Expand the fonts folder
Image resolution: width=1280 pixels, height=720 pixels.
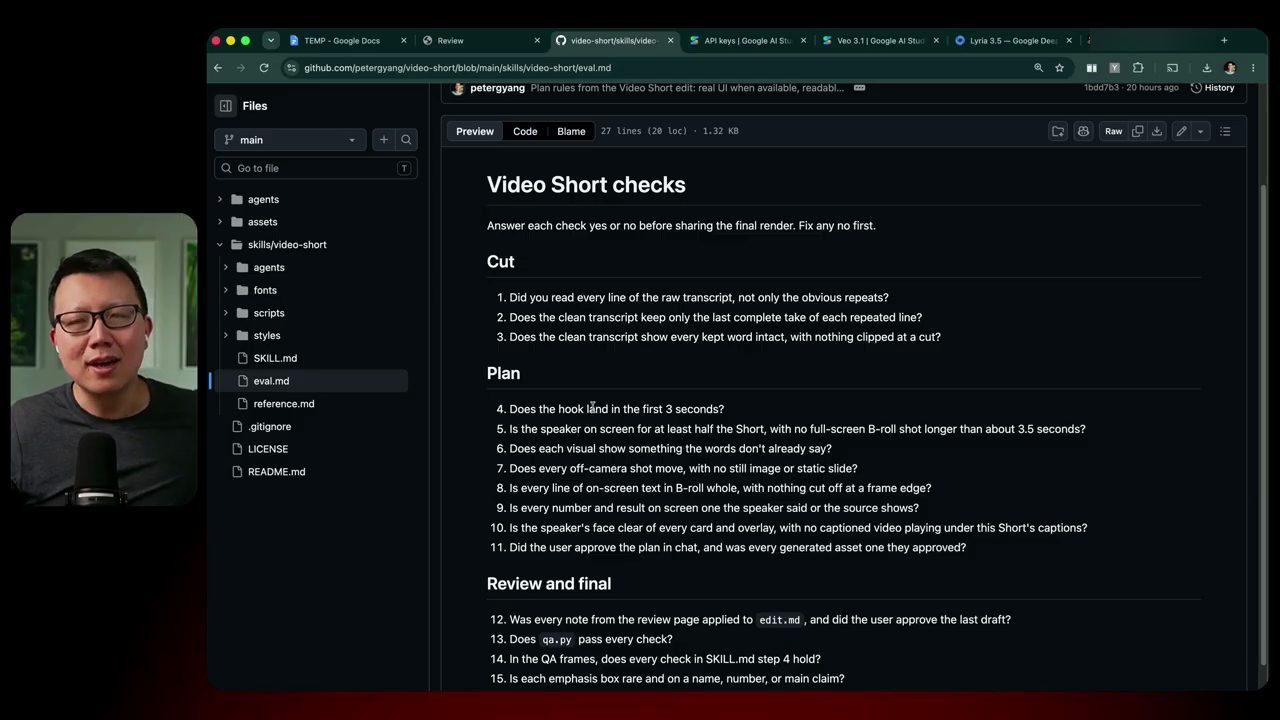pos(226,290)
